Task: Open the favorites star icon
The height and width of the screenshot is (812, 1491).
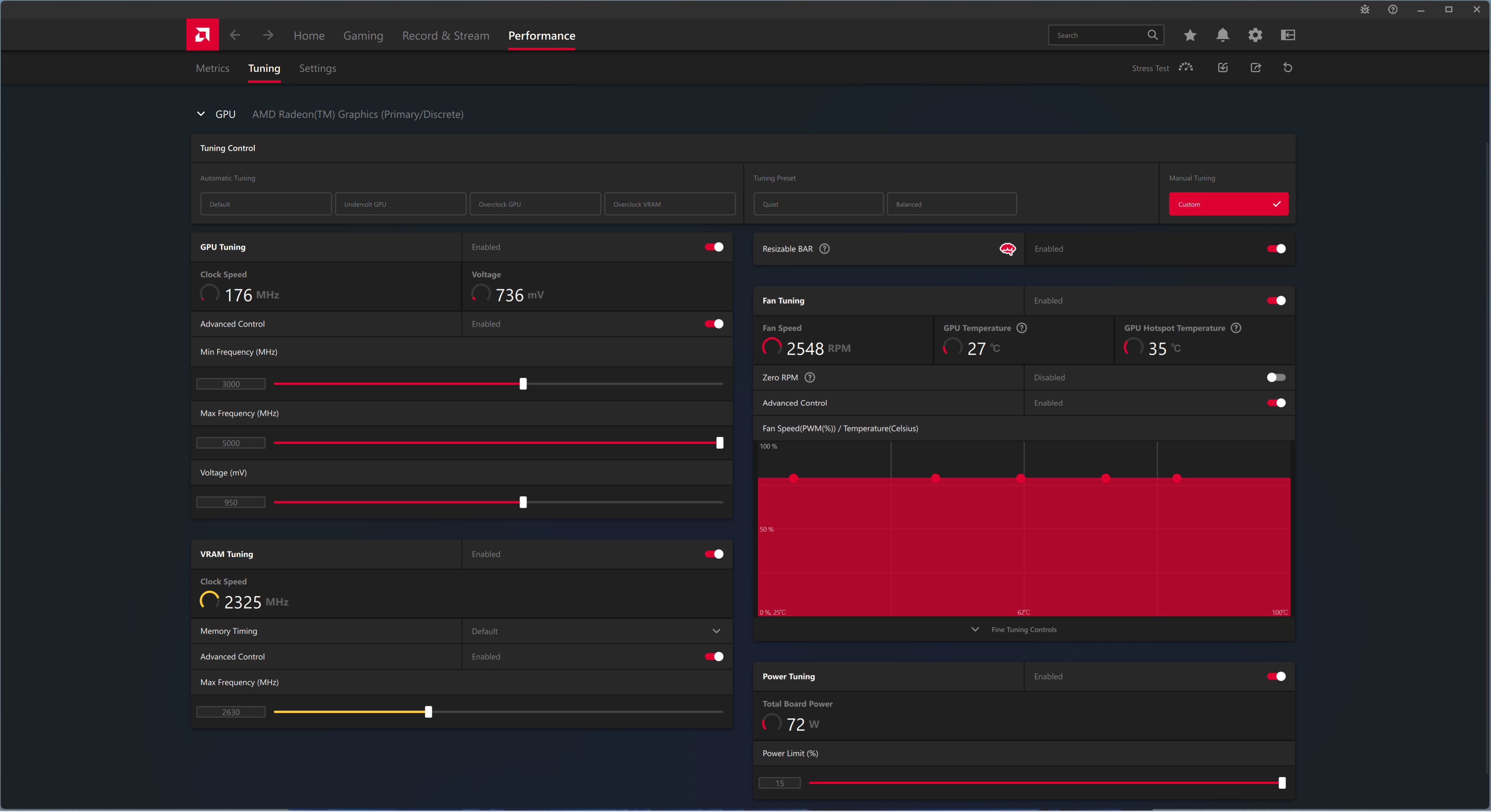Action: (x=1189, y=35)
